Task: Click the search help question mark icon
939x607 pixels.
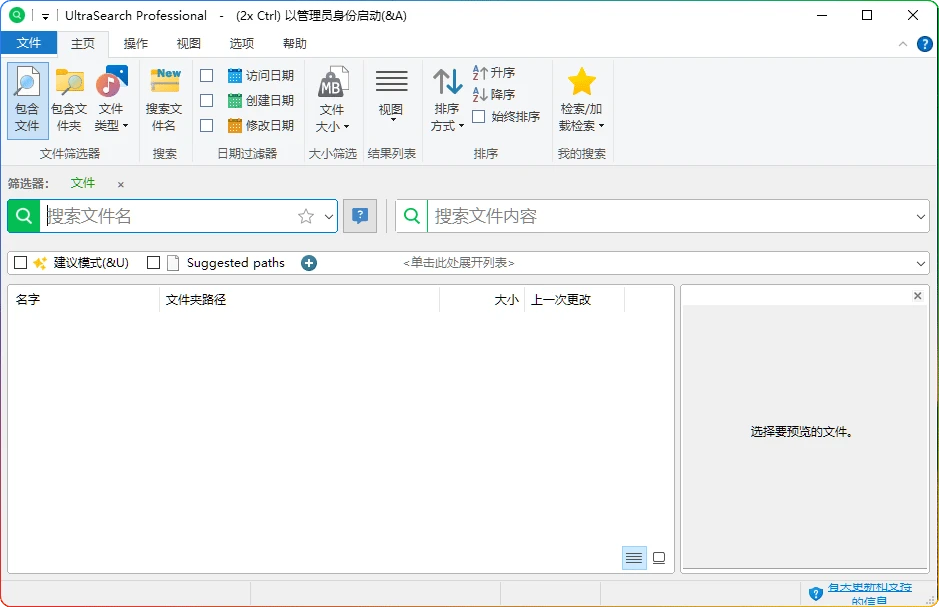Action: coord(360,216)
